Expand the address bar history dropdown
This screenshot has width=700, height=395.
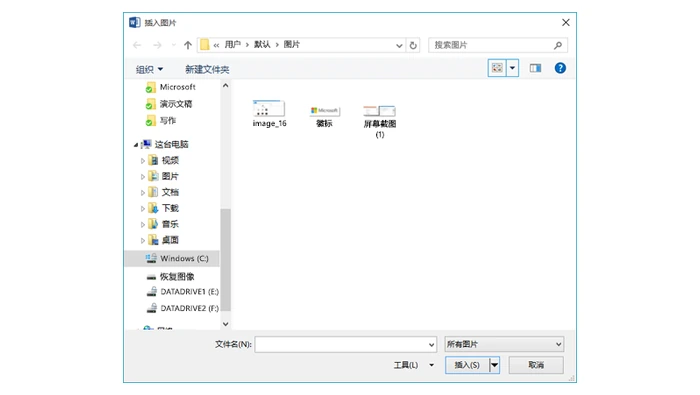click(x=399, y=46)
